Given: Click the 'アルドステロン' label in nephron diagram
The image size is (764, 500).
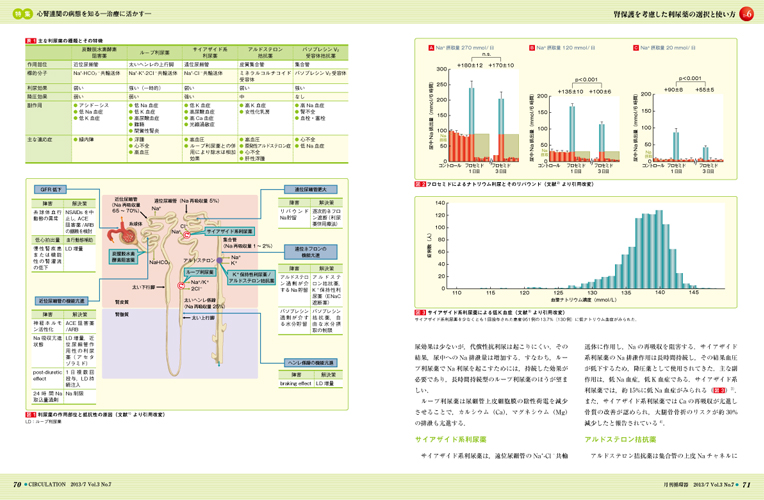Looking at the screenshot, I should (199, 260).
